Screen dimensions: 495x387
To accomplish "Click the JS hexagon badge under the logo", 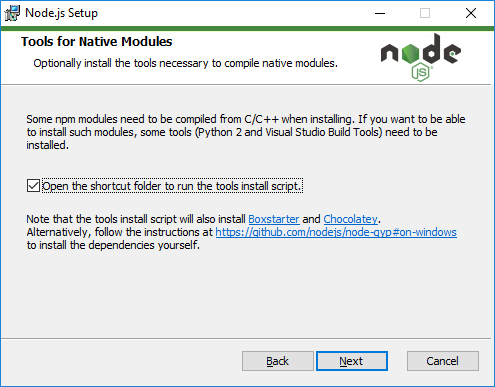I will click(x=421, y=72).
